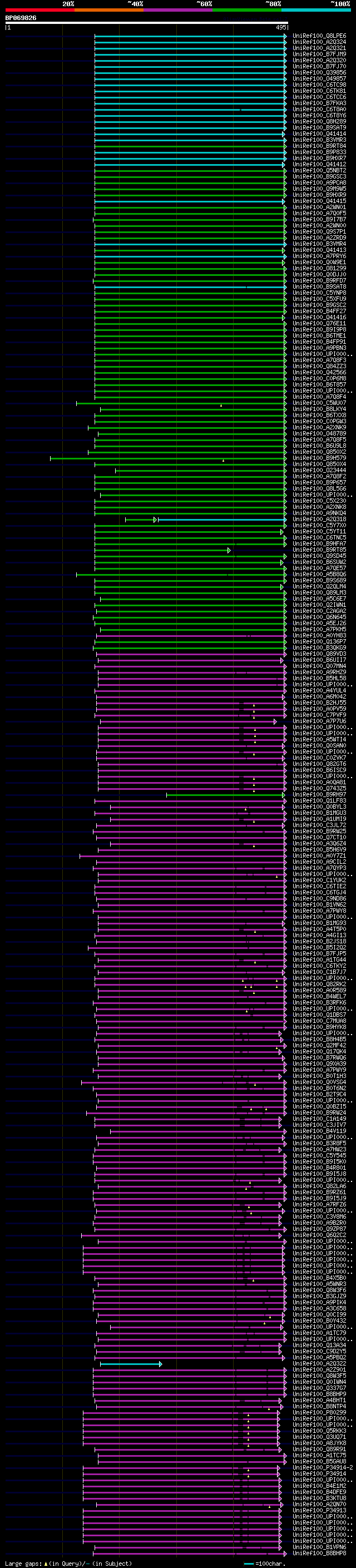Open hit UniRef100_B6UII7
The image size is (356, 1568).
319,660
